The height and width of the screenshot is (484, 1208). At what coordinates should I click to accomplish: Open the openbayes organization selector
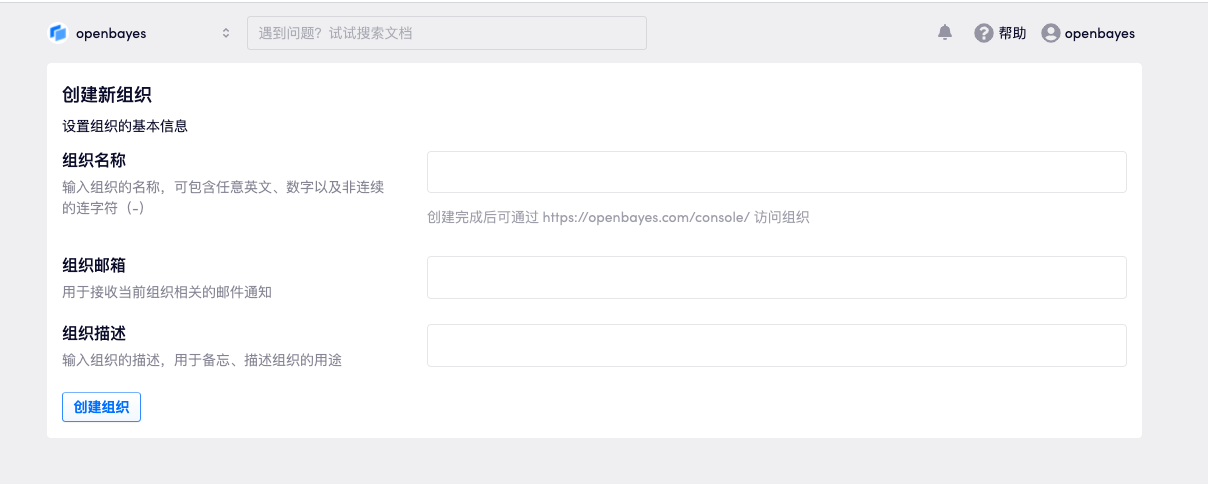[111, 33]
